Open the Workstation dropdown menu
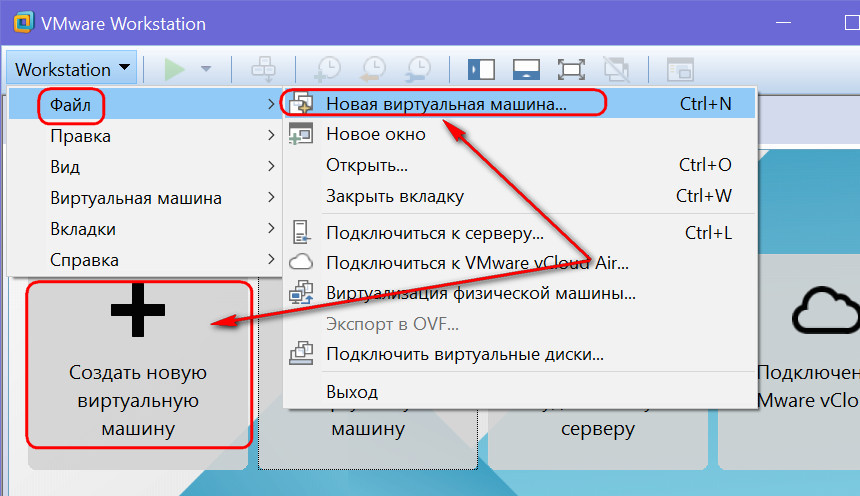 71,69
